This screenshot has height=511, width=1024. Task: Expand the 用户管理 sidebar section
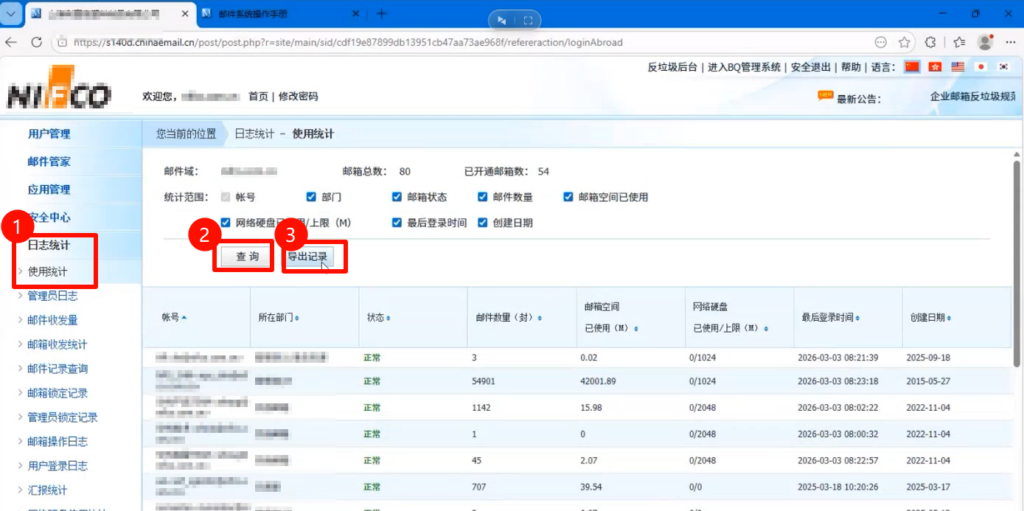tap(49, 134)
